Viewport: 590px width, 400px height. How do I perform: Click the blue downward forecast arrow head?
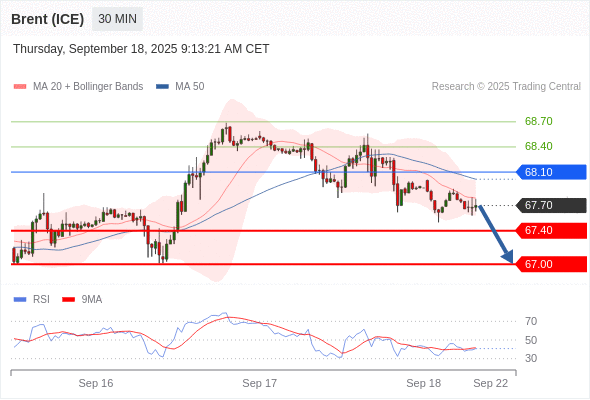tap(508, 257)
